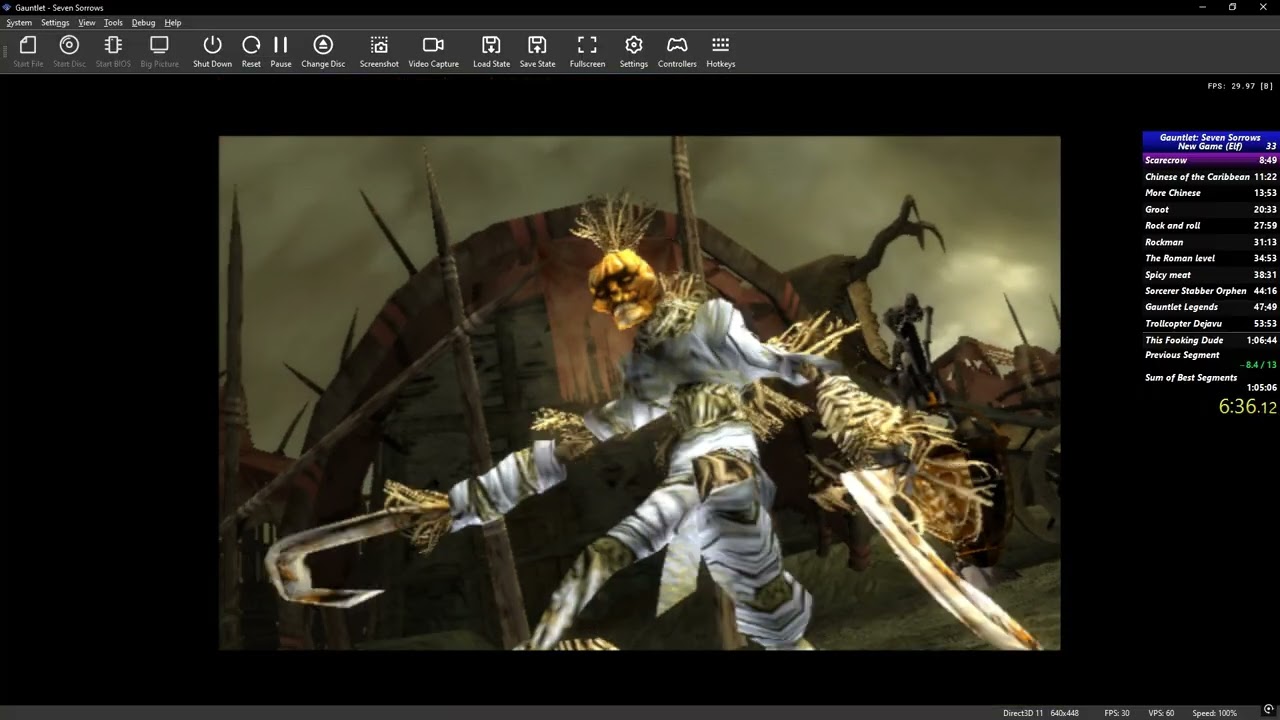Click the Start File toolbar icon
The image size is (1280, 720).
click(28, 51)
